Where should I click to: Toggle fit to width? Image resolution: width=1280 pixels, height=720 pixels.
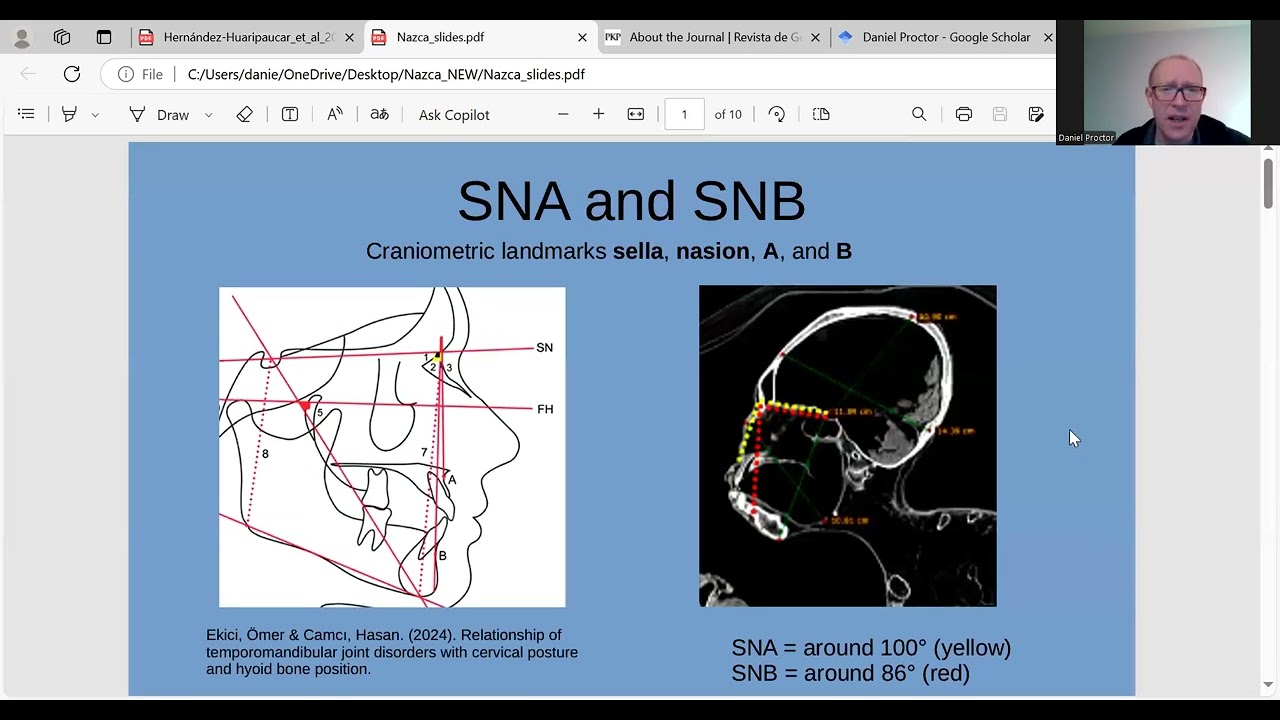click(635, 114)
